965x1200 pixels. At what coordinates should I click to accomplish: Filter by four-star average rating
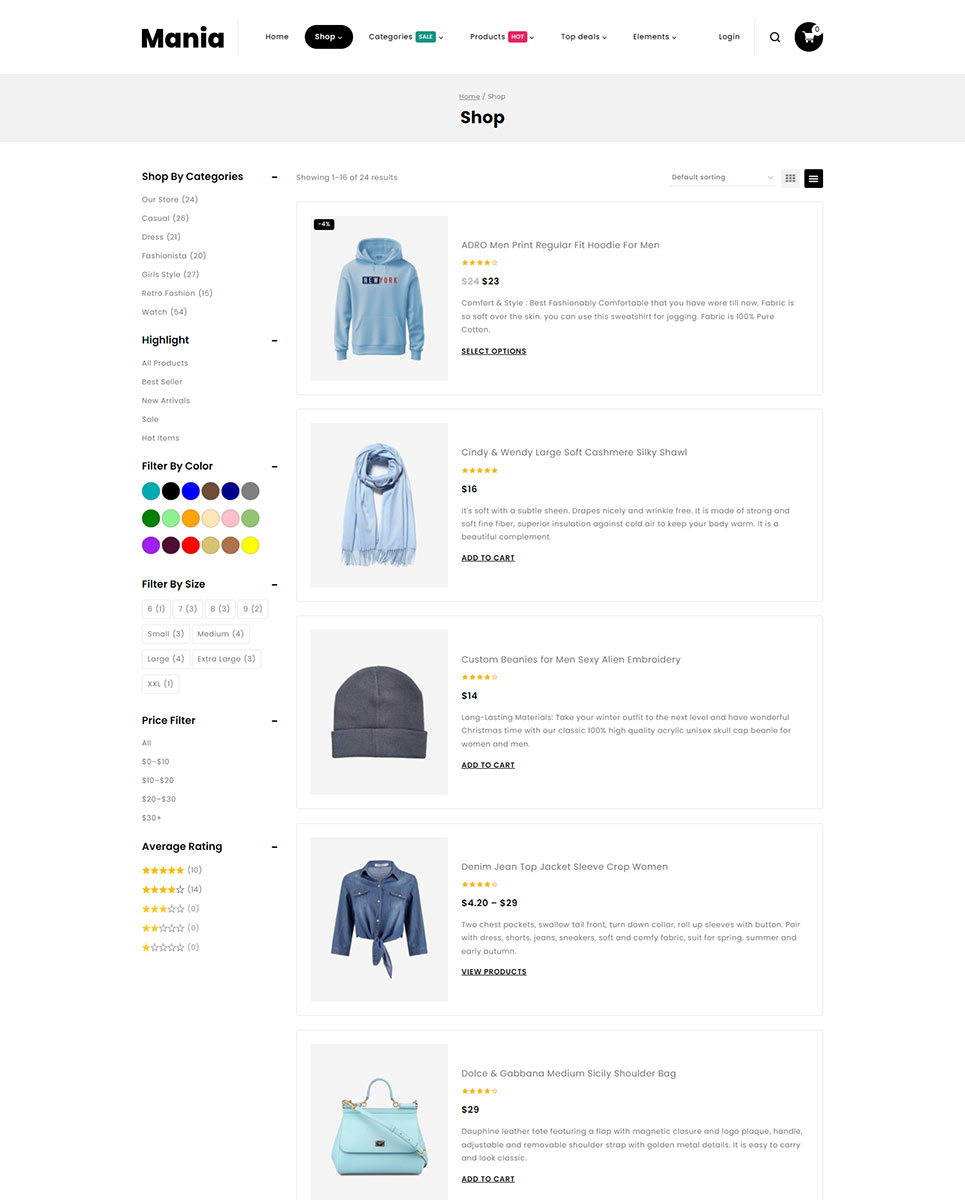[172, 889]
